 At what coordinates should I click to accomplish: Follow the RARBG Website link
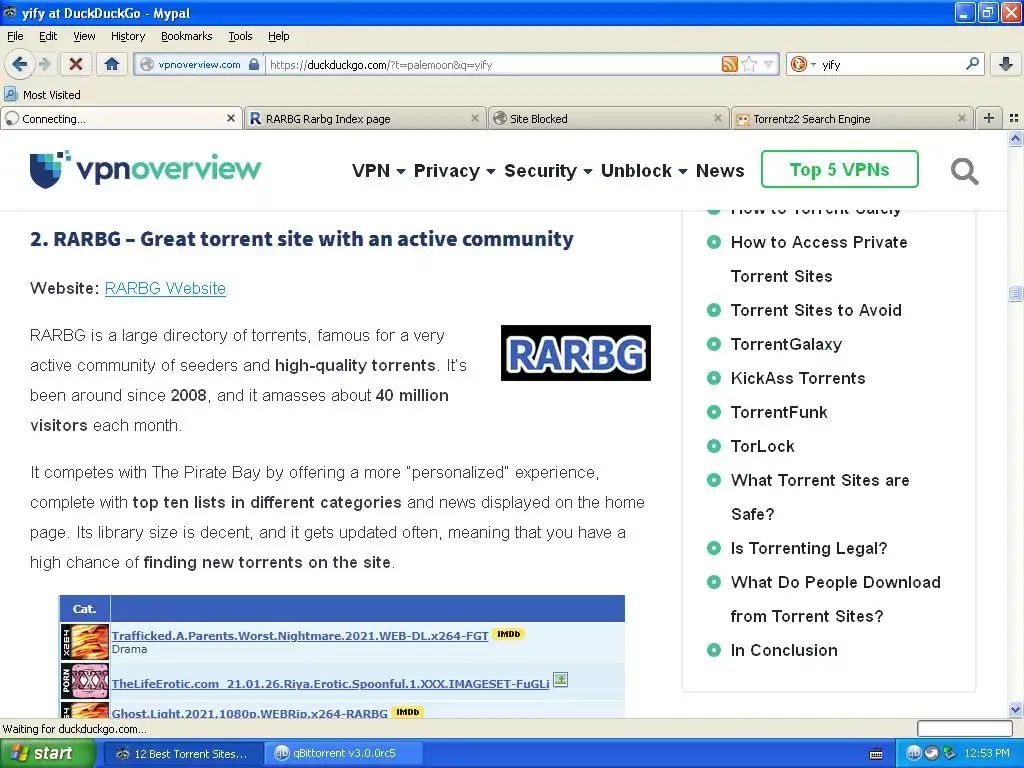coord(165,288)
